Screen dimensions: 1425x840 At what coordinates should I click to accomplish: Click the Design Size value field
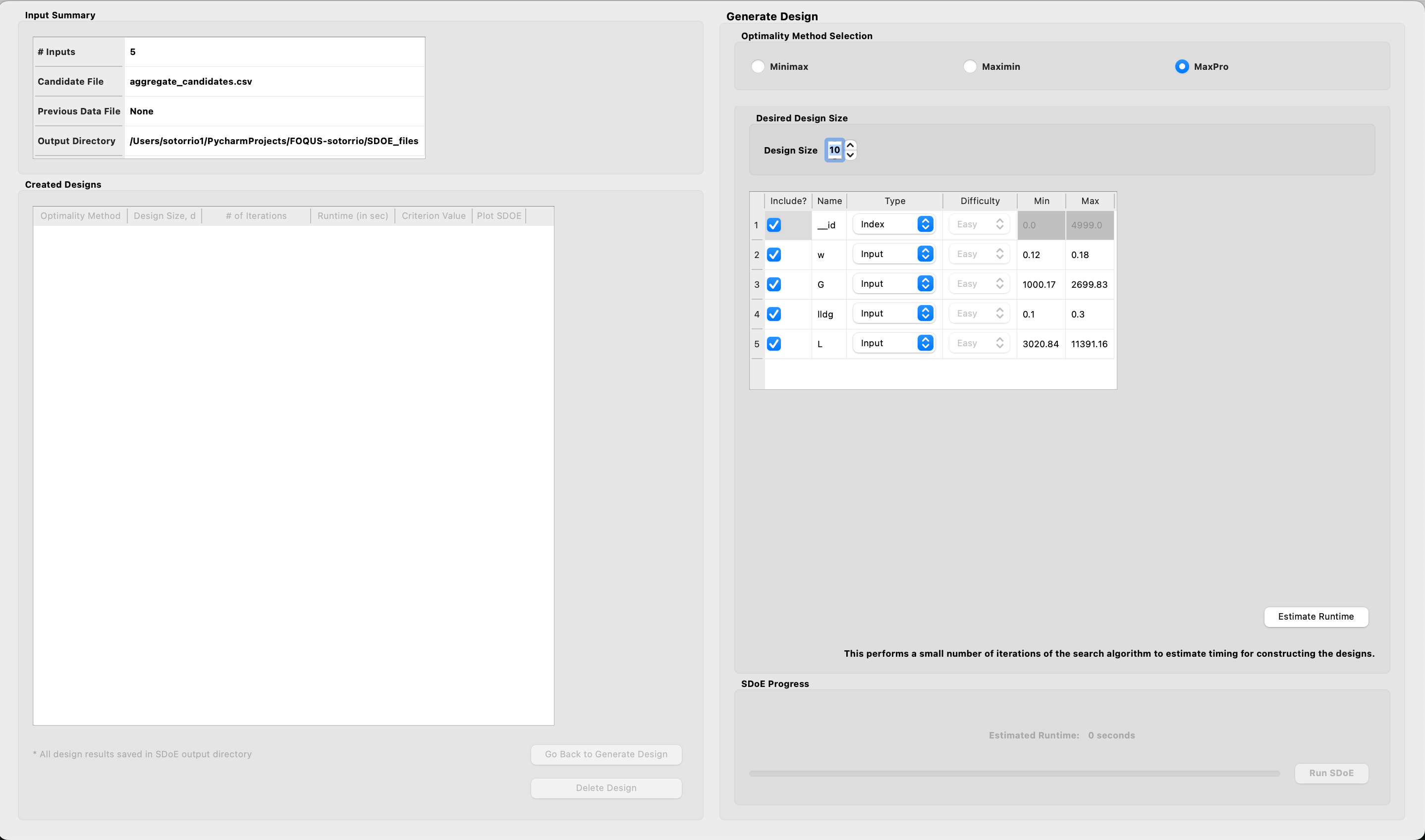tap(834, 150)
